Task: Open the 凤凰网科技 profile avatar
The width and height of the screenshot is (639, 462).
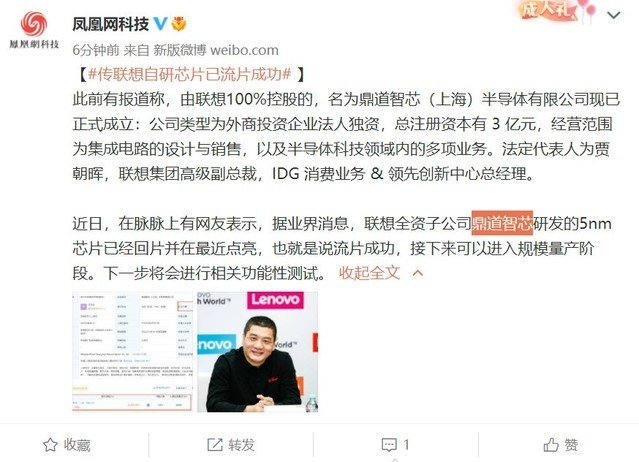Action: coord(34,30)
